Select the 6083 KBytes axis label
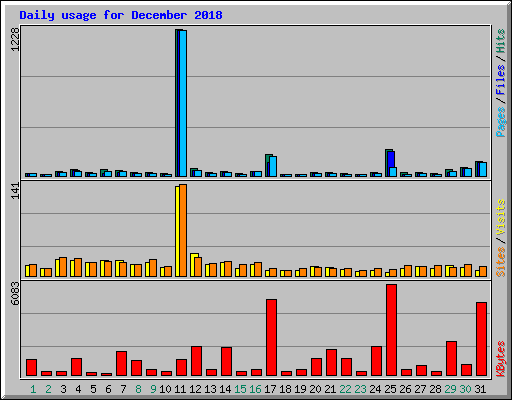Viewport: 512px width, 400px height. tap(15, 294)
